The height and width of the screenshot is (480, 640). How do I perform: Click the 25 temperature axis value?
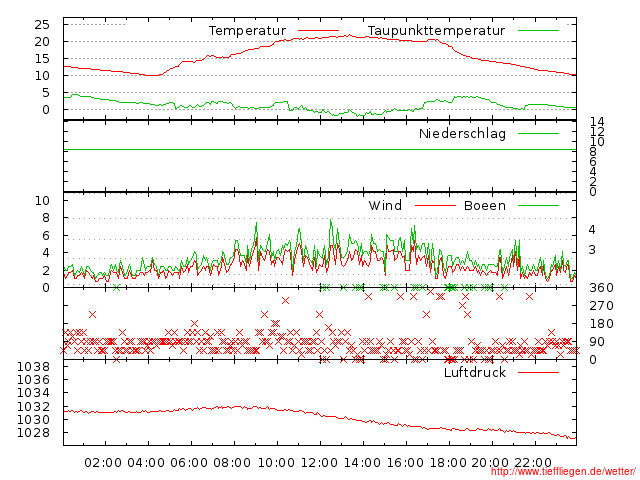42,25
